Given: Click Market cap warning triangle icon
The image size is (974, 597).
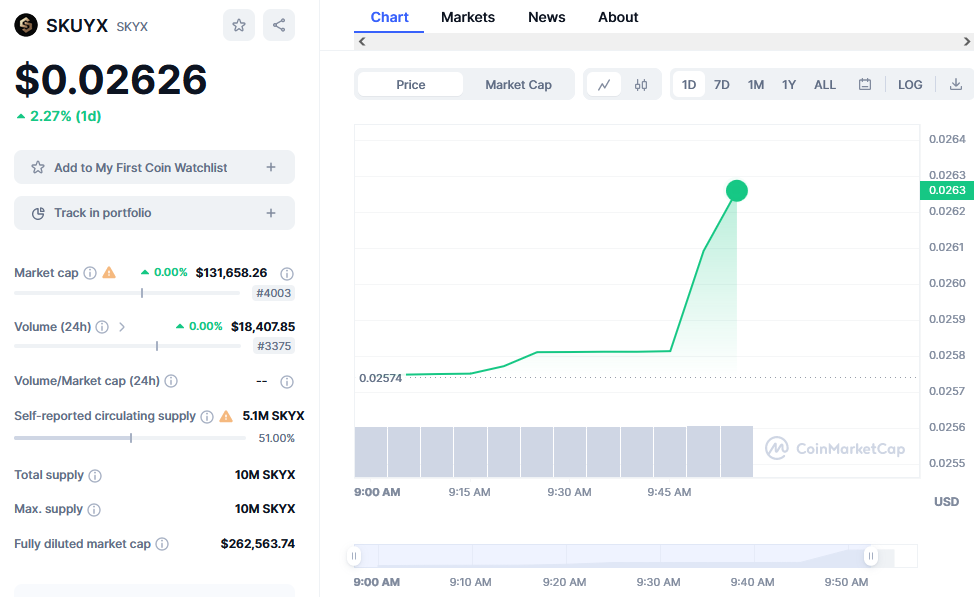Looking at the screenshot, I should click(x=109, y=273).
